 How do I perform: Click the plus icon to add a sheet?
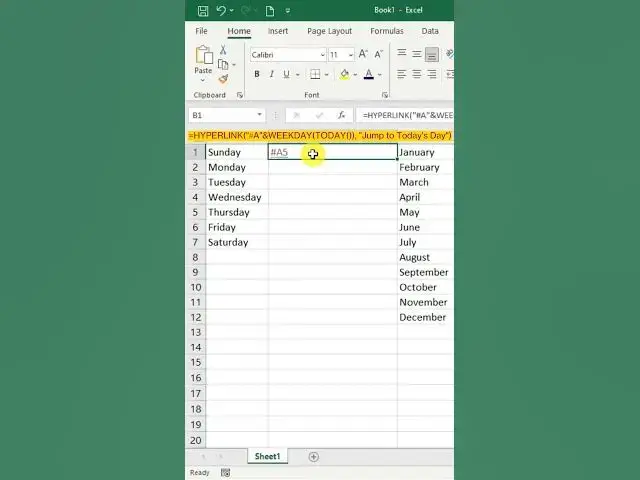click(x=313, y=457)
